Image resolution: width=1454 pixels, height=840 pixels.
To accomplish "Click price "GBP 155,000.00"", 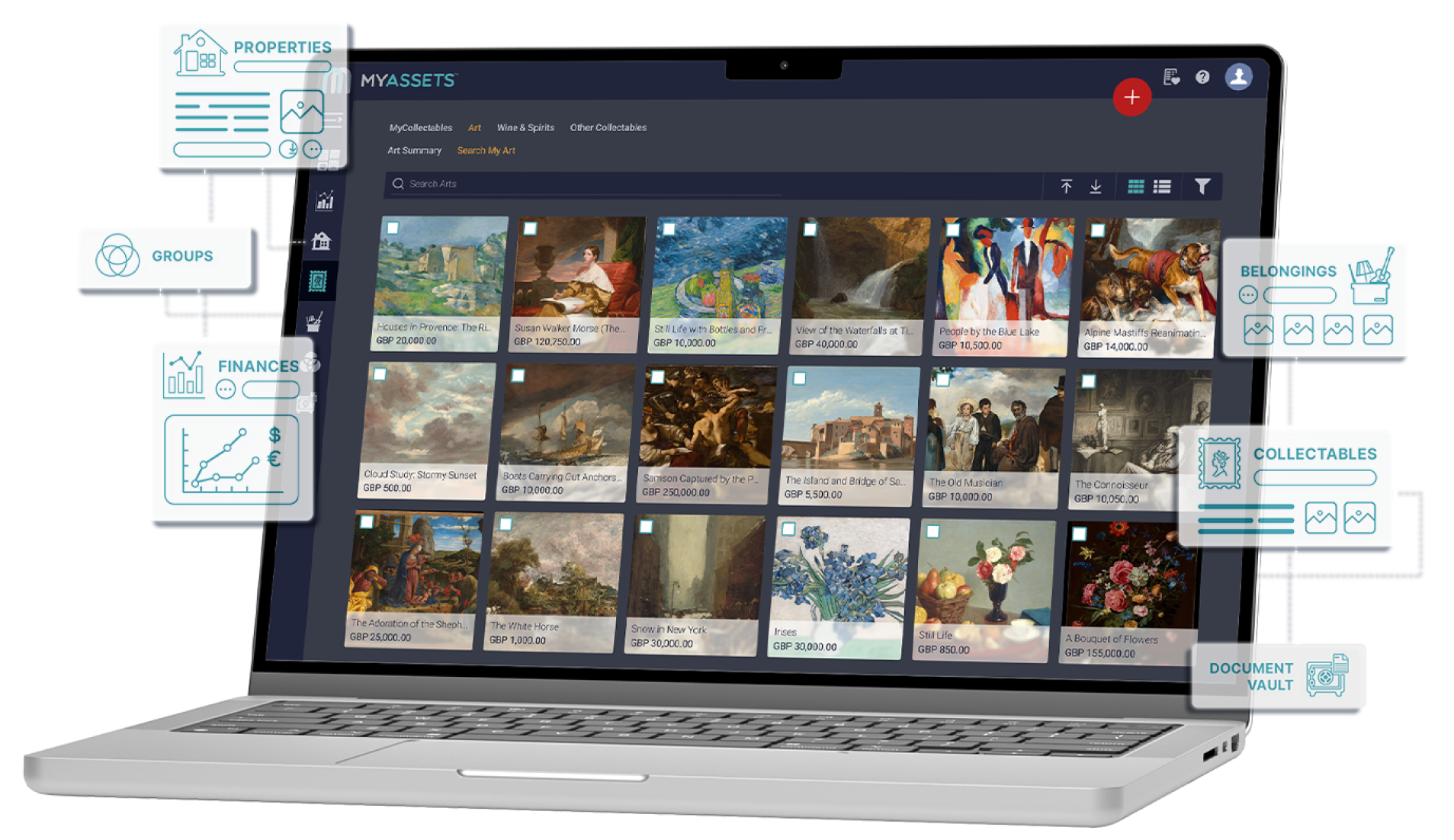I will (1099, 653).
